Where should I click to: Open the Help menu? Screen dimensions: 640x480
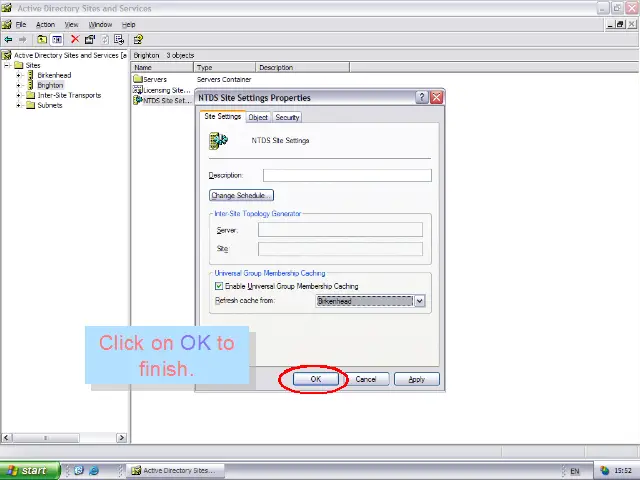pyautogui.click(x=129, y=24)
